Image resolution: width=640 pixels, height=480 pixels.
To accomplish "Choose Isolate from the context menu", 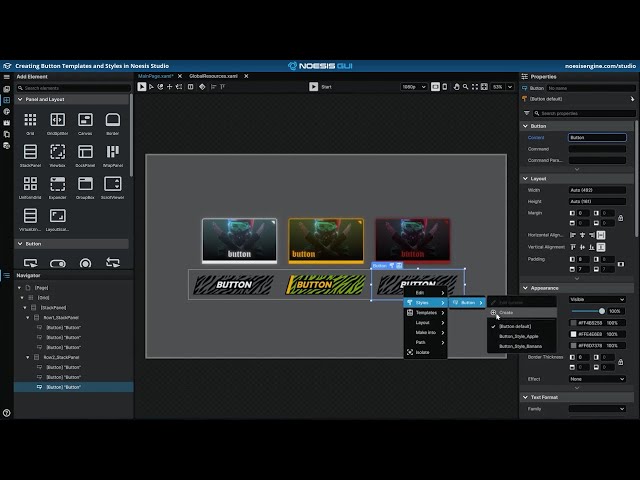I will [x=425, y=352].
